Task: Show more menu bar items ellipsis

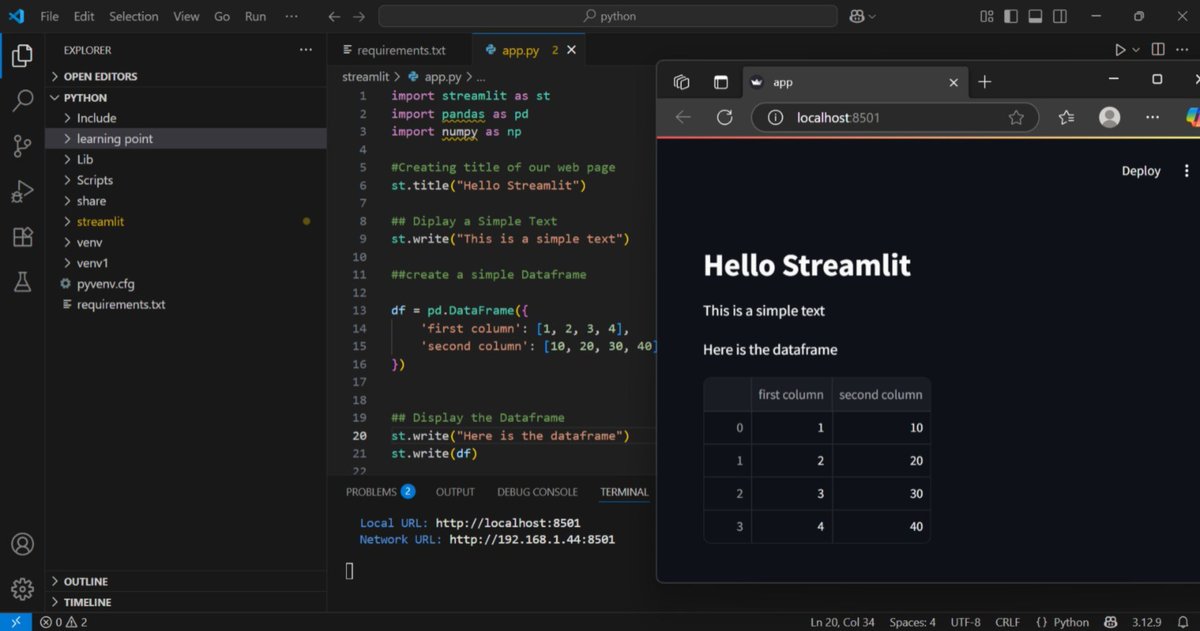Action: pos(291,16)
